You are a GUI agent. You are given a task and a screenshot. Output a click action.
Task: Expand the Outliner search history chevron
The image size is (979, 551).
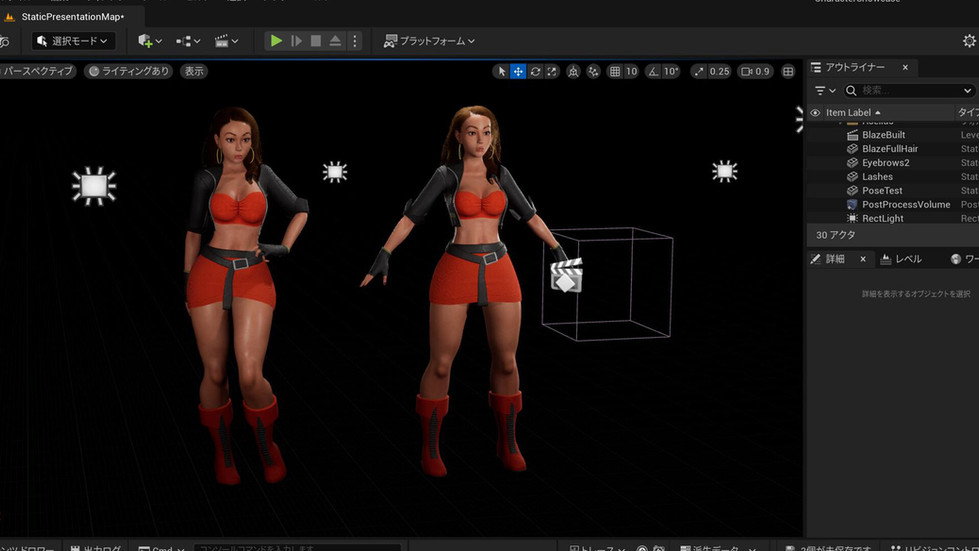(967, 90)
